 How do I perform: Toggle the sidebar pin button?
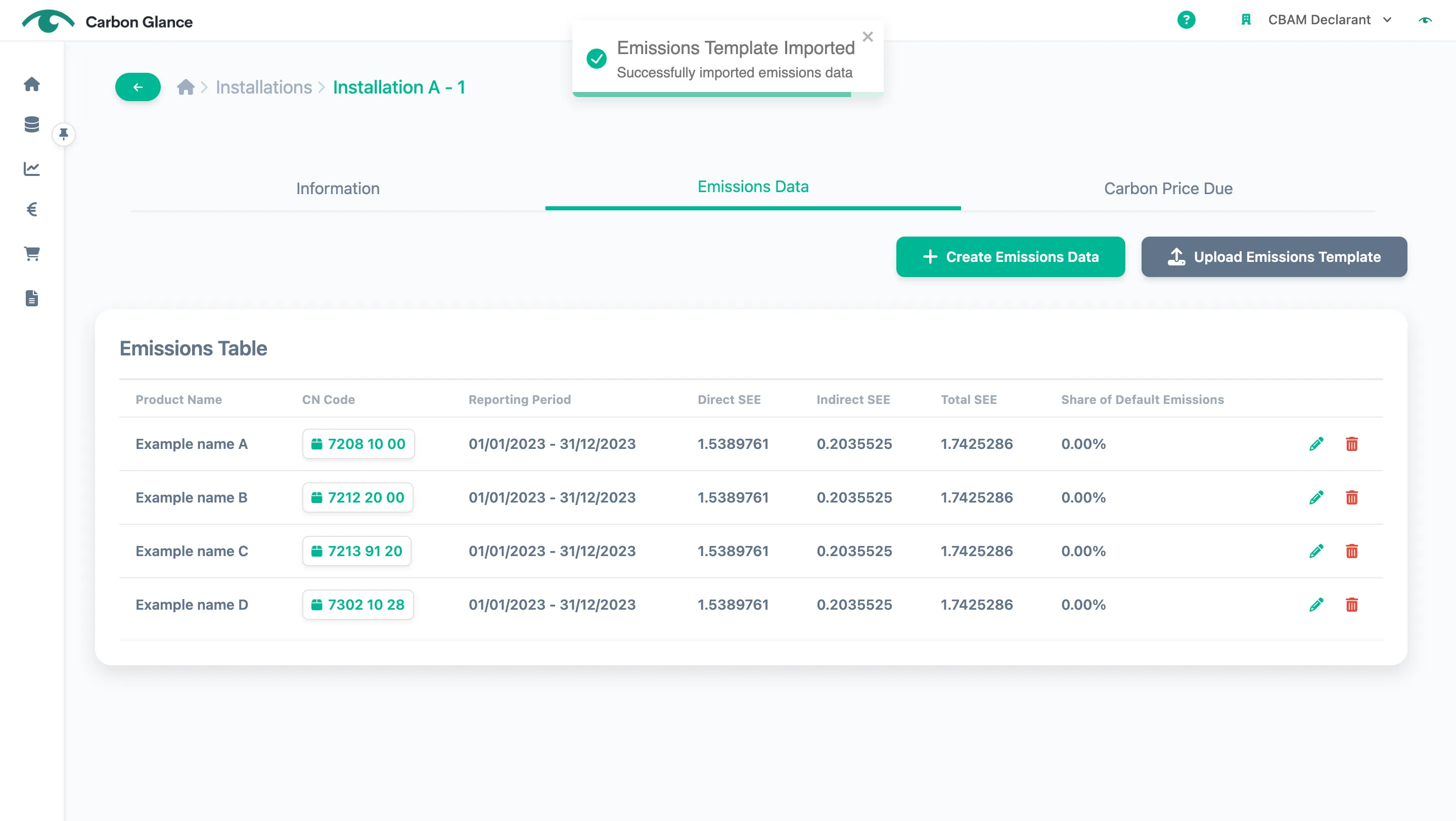coord(64,134)
